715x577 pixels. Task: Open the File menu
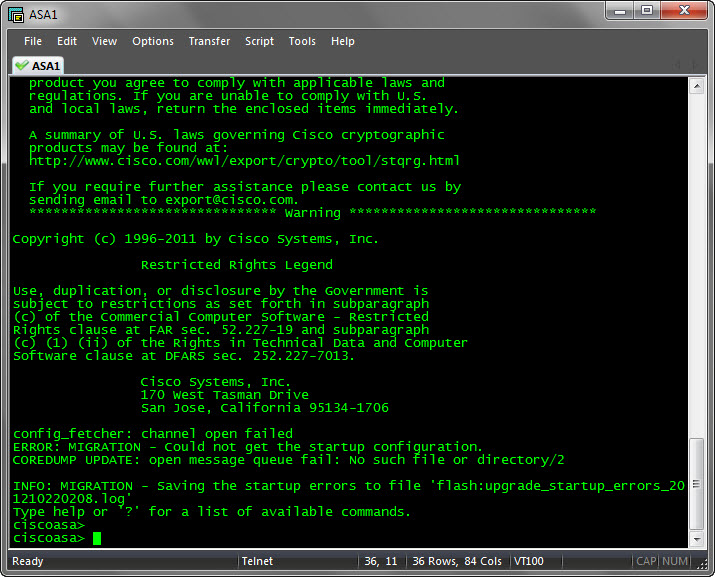point(33,41)
